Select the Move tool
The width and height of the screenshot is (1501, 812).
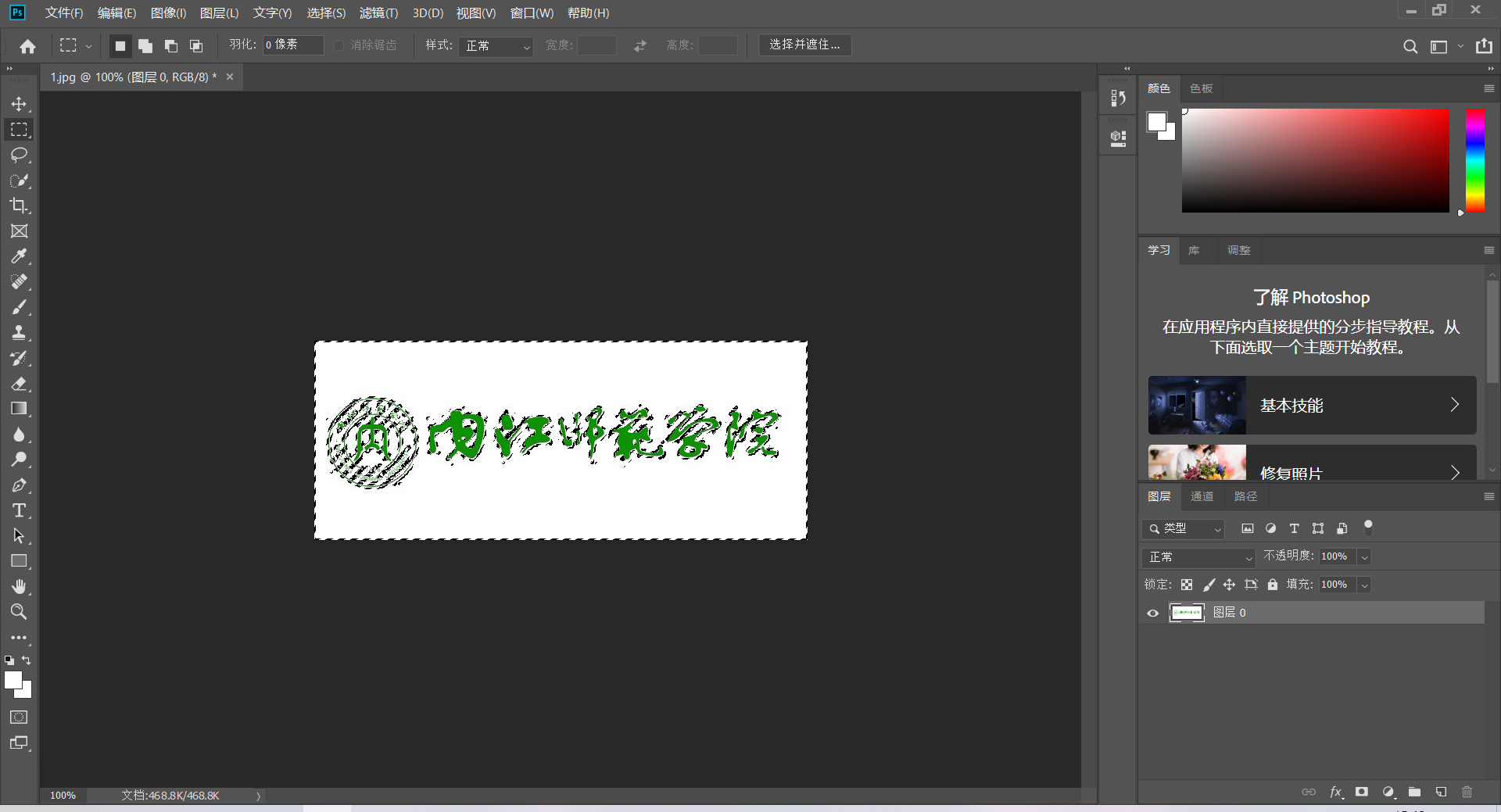(19, 104)
